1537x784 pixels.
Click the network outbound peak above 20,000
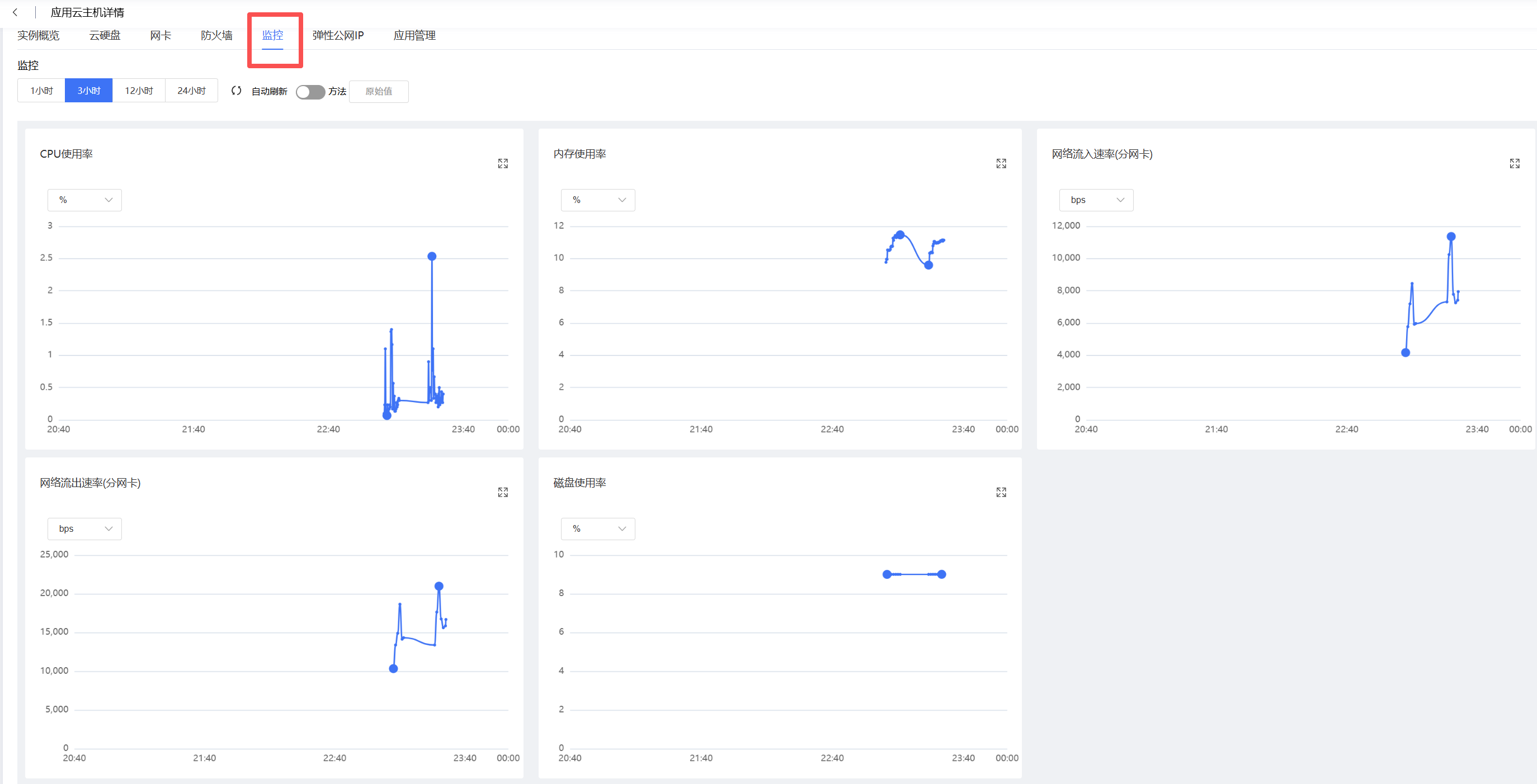(x=439, y=587)
